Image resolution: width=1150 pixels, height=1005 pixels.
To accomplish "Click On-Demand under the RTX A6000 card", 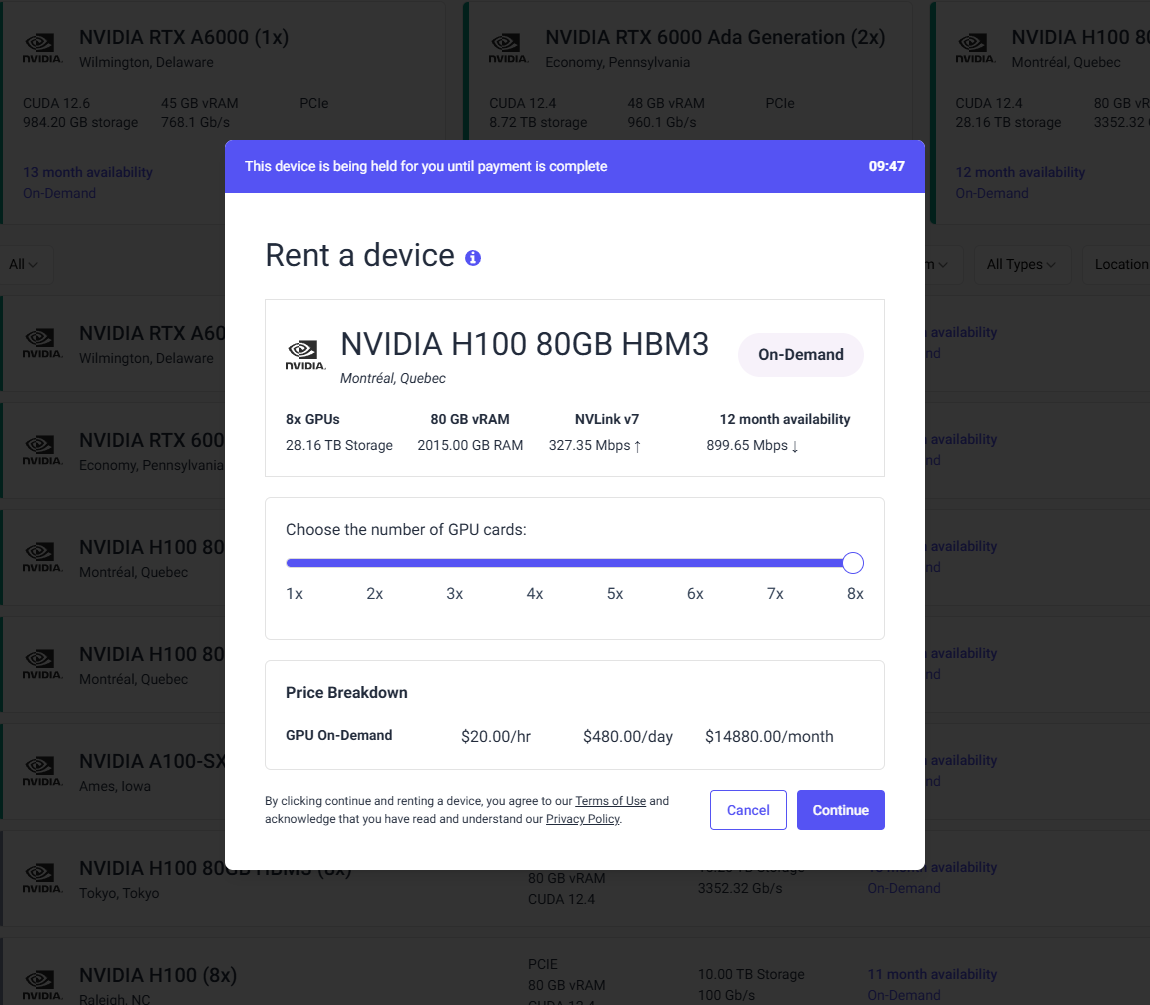I will pyautogui.click(x=59, y=193).
